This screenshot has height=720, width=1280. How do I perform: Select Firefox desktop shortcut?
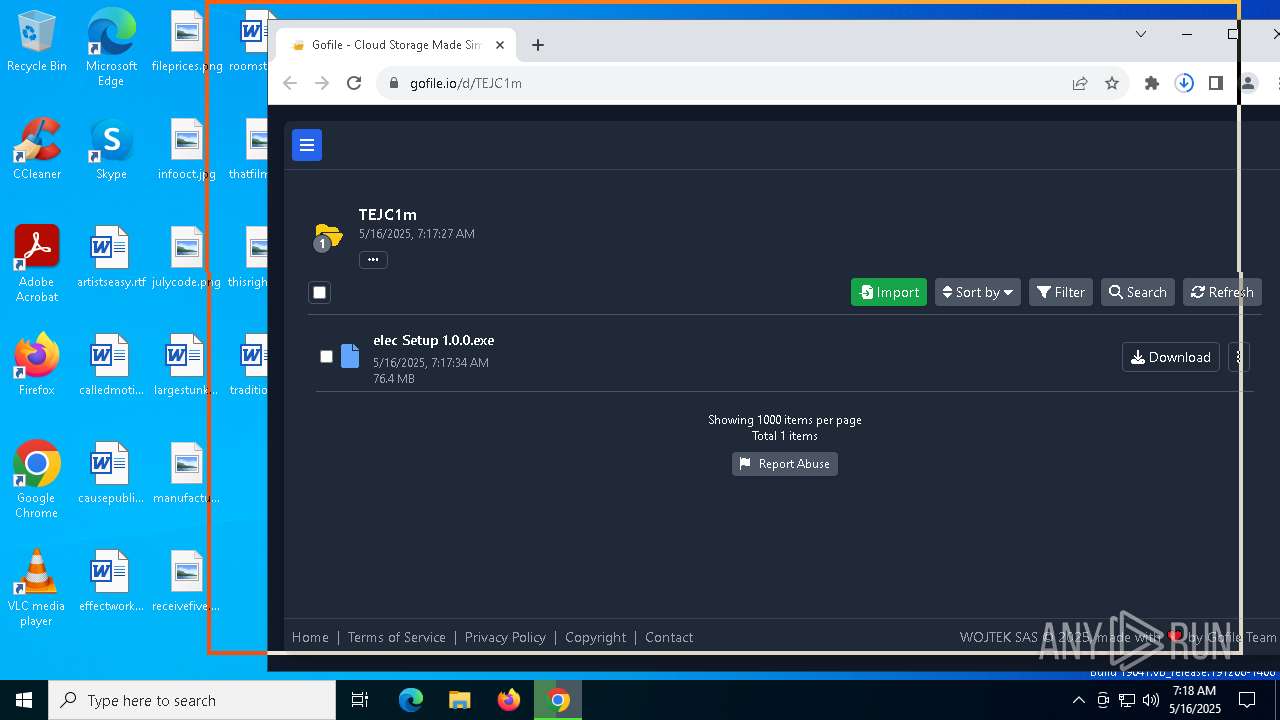(x=37, y=365)
